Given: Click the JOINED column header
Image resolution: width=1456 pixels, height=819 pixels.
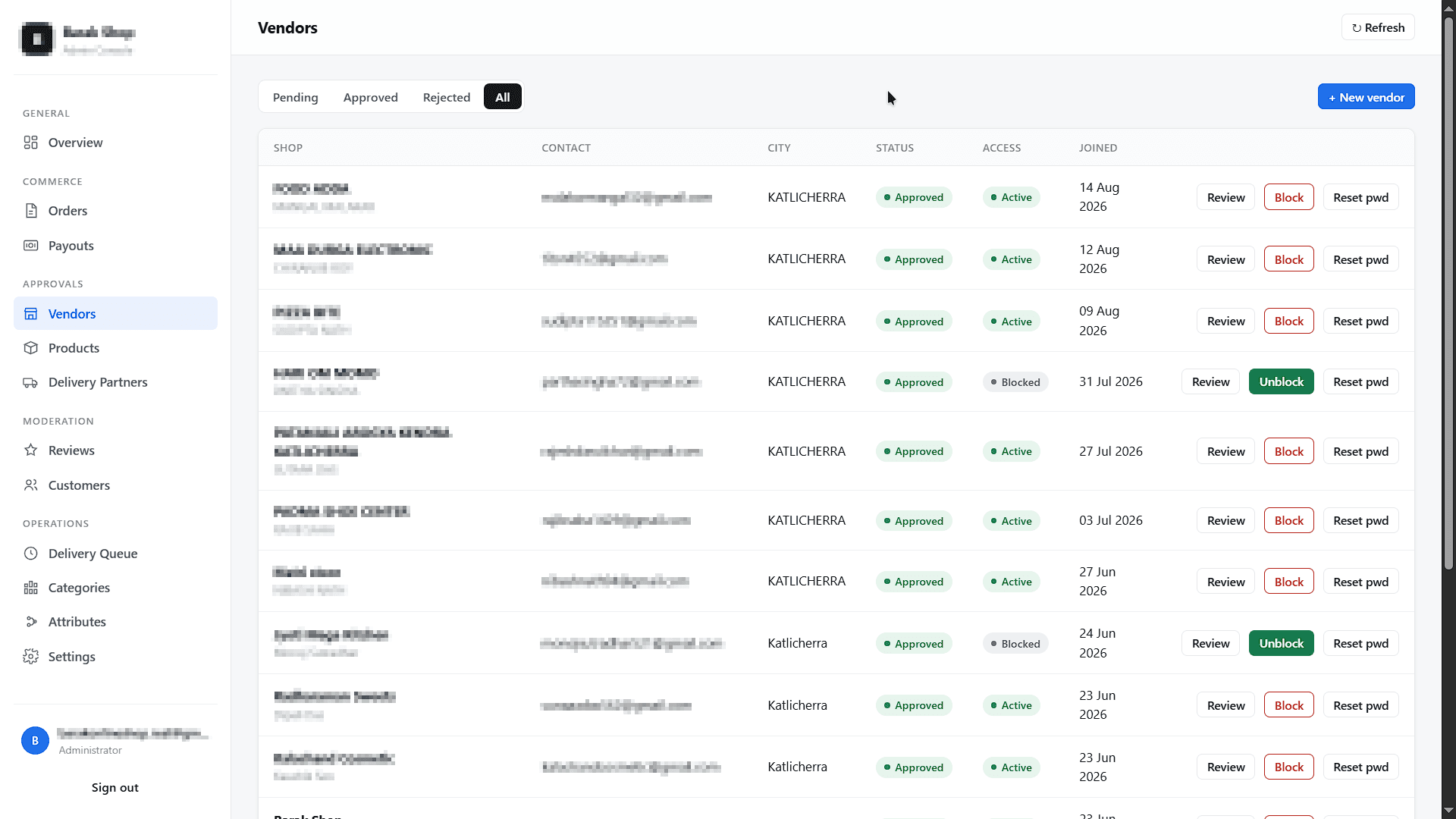Looking at the screenshot, I should tap(1097, 148).
